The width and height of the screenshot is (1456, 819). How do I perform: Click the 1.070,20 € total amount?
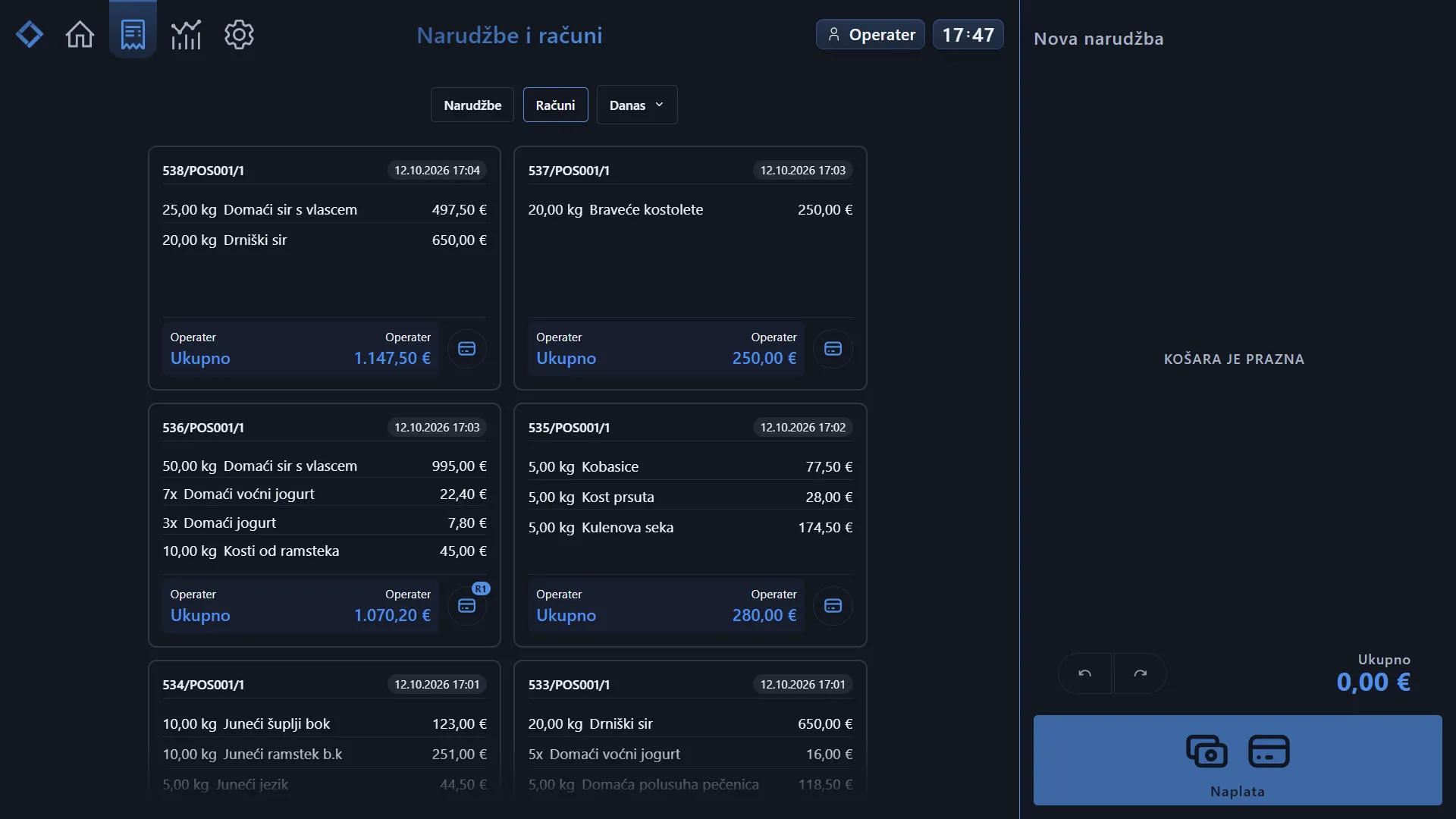tap(392, 616)
